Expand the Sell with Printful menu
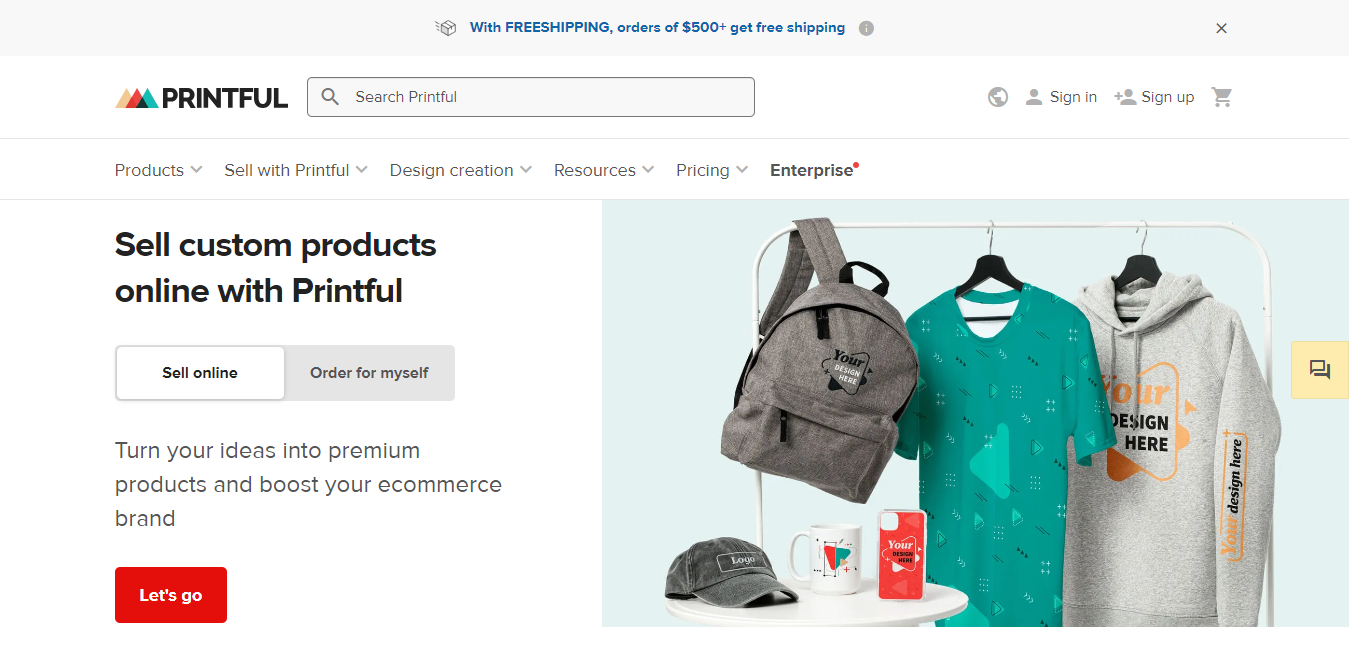This screenshot has height=649, width=1349. point(296,170)
